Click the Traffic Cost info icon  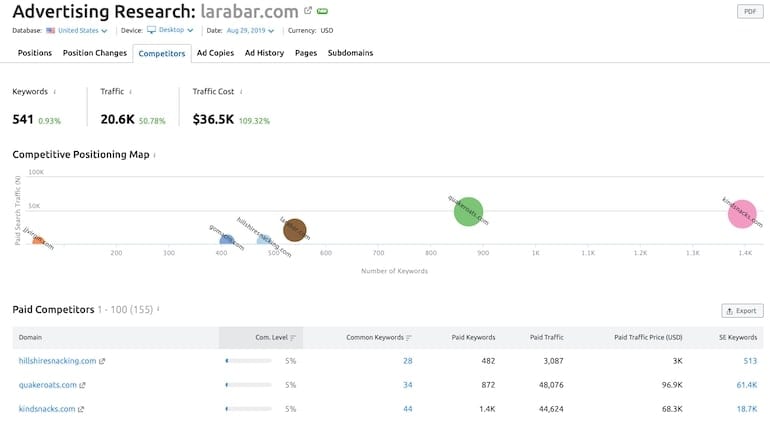click(x=241, y=92)
